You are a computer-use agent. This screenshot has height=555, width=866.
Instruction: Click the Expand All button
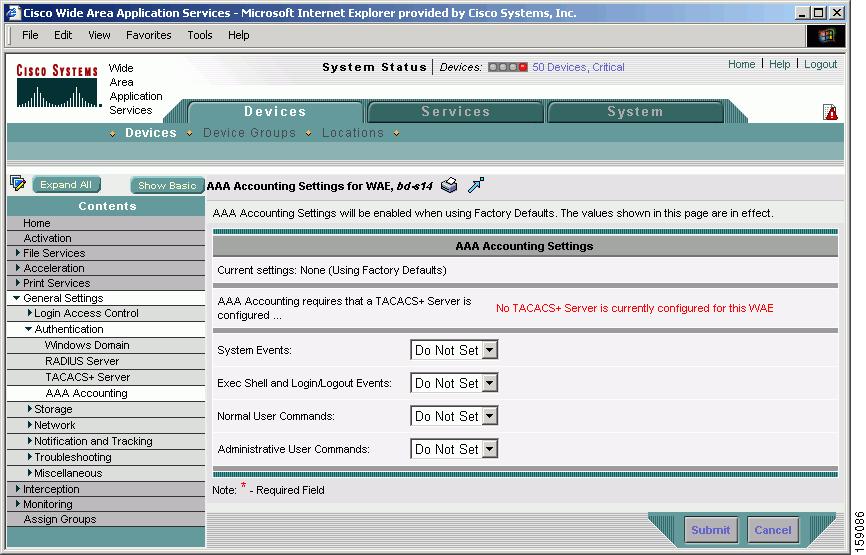pyautogui.click(x=66, y=184)
